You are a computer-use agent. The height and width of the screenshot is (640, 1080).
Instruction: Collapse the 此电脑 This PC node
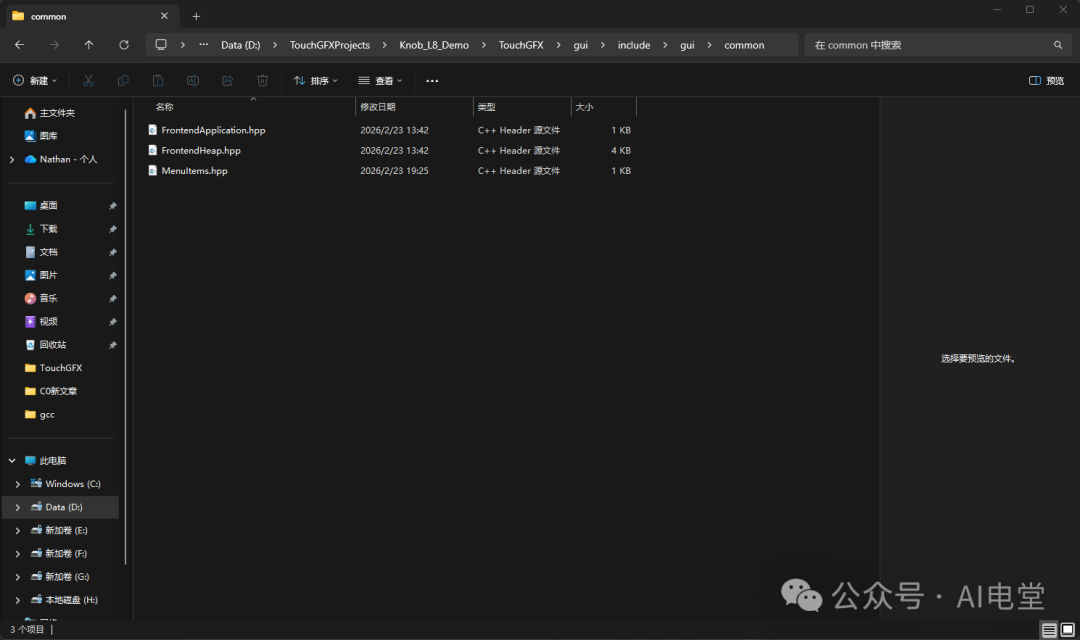(x=12, y=460)
